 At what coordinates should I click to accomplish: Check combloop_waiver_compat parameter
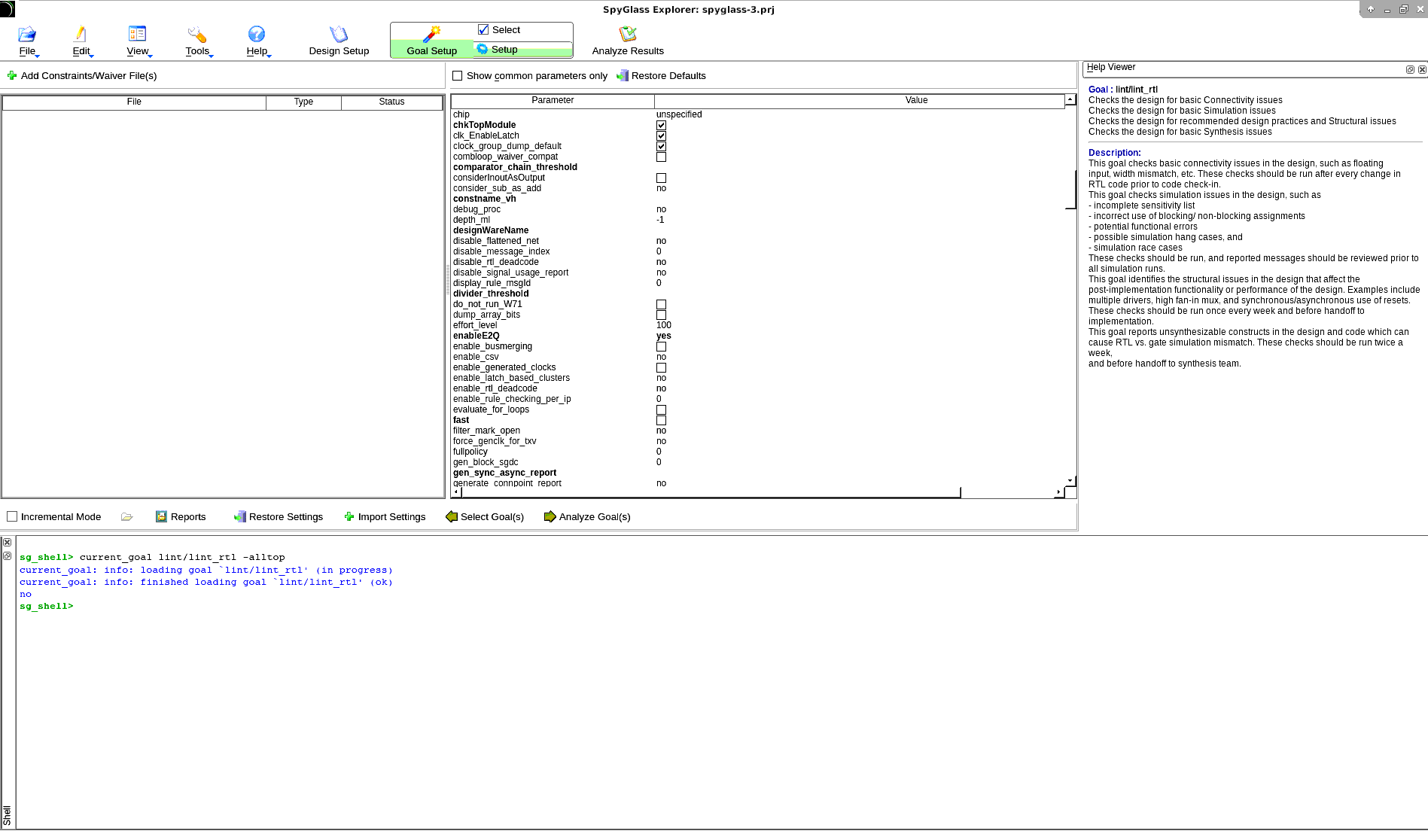[x=661, y=157]
